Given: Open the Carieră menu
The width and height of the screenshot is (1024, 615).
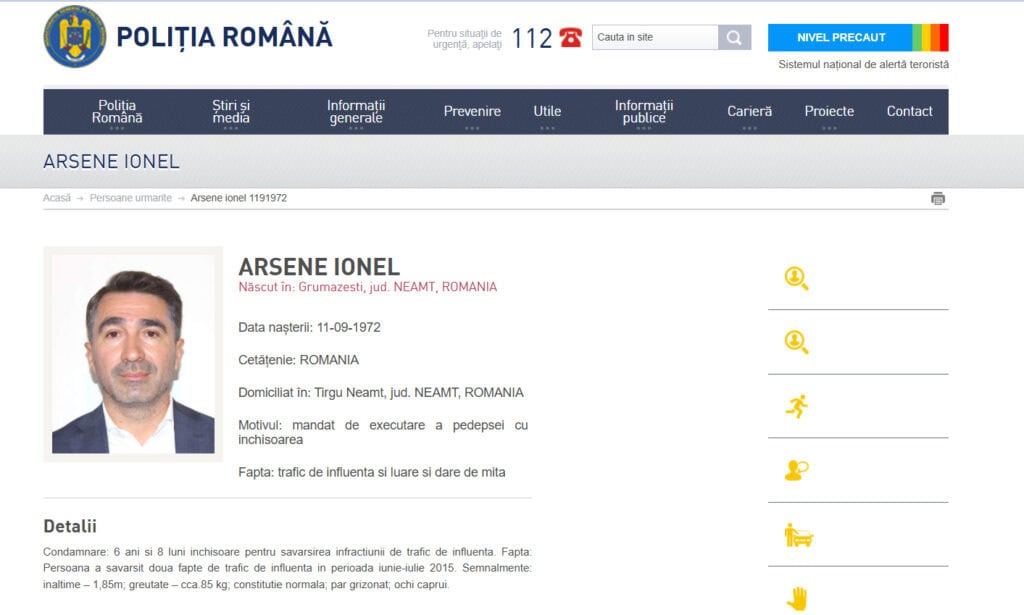Looking at the screenshot, I should (750, 112).
